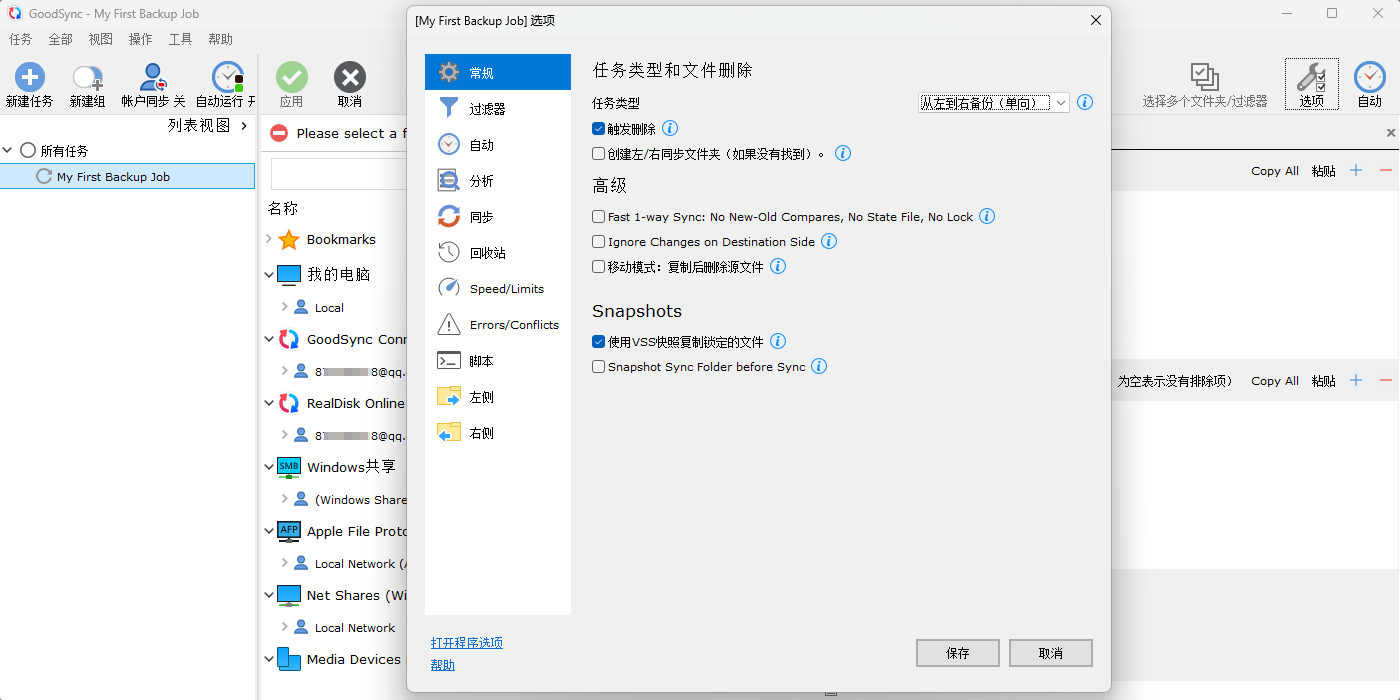Open the 视图 menu

(100, 39)
